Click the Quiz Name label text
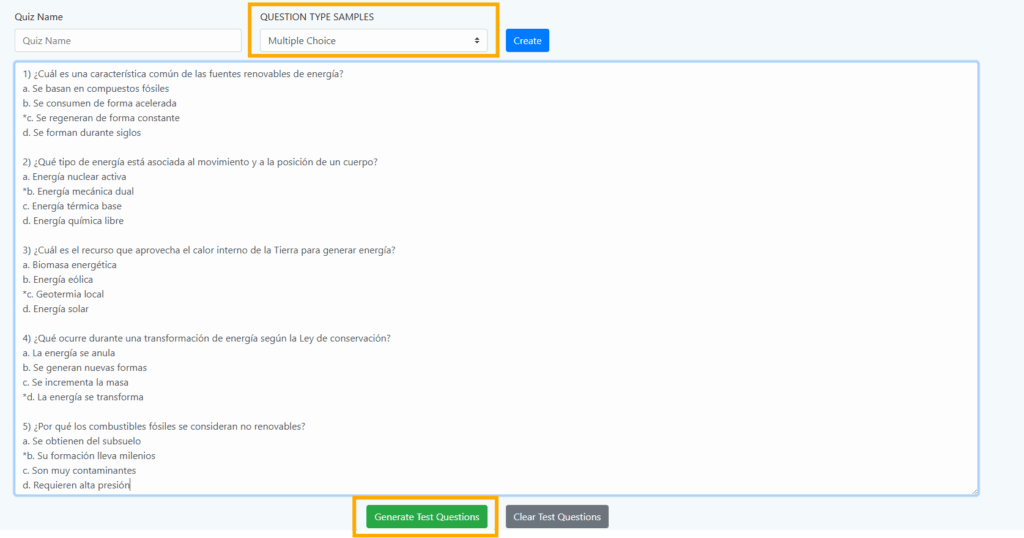The width and height of the screenshot is (1024, 538). pos(37,17)
